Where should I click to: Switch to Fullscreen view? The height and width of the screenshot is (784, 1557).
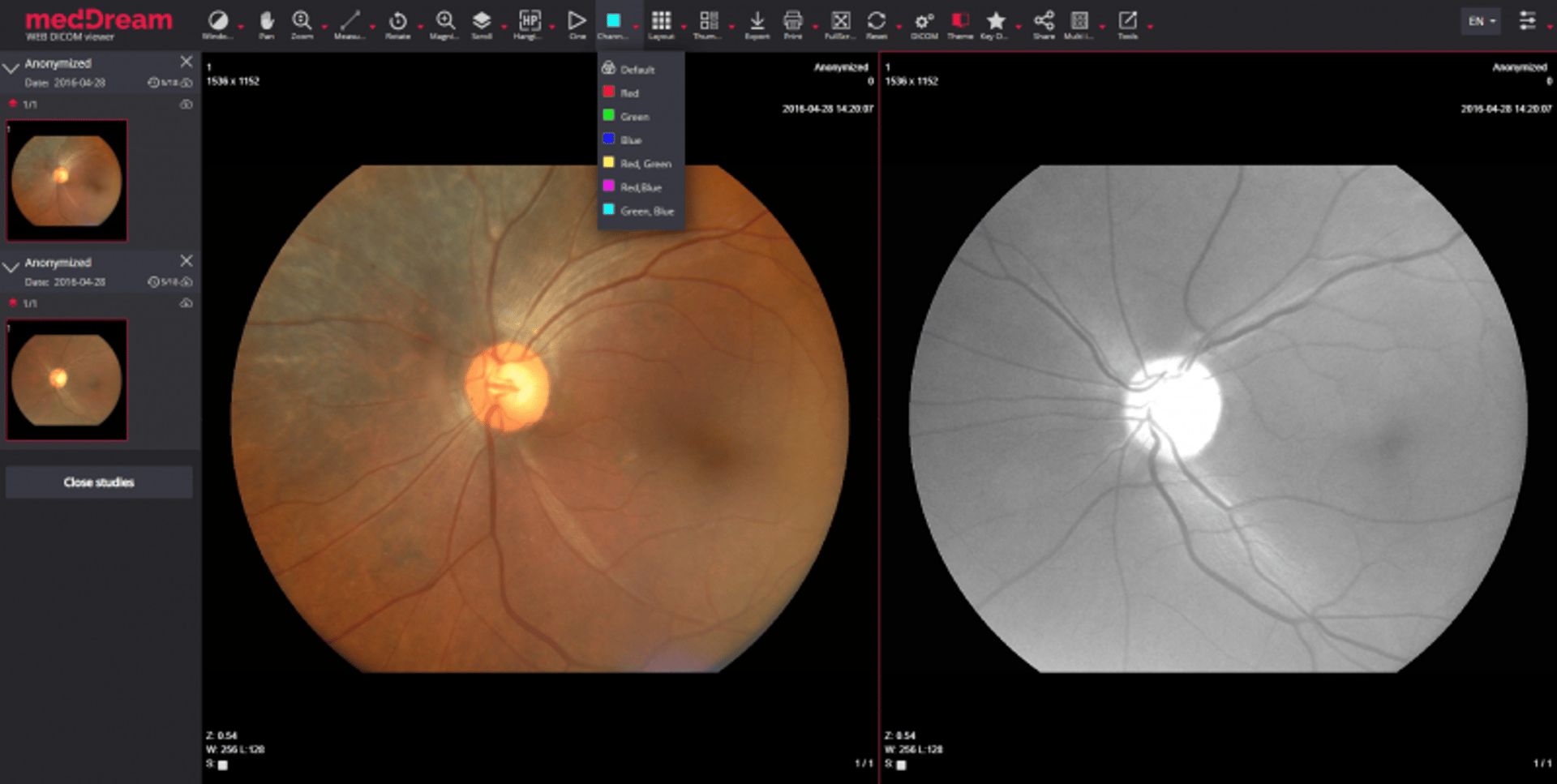(840, 23)
